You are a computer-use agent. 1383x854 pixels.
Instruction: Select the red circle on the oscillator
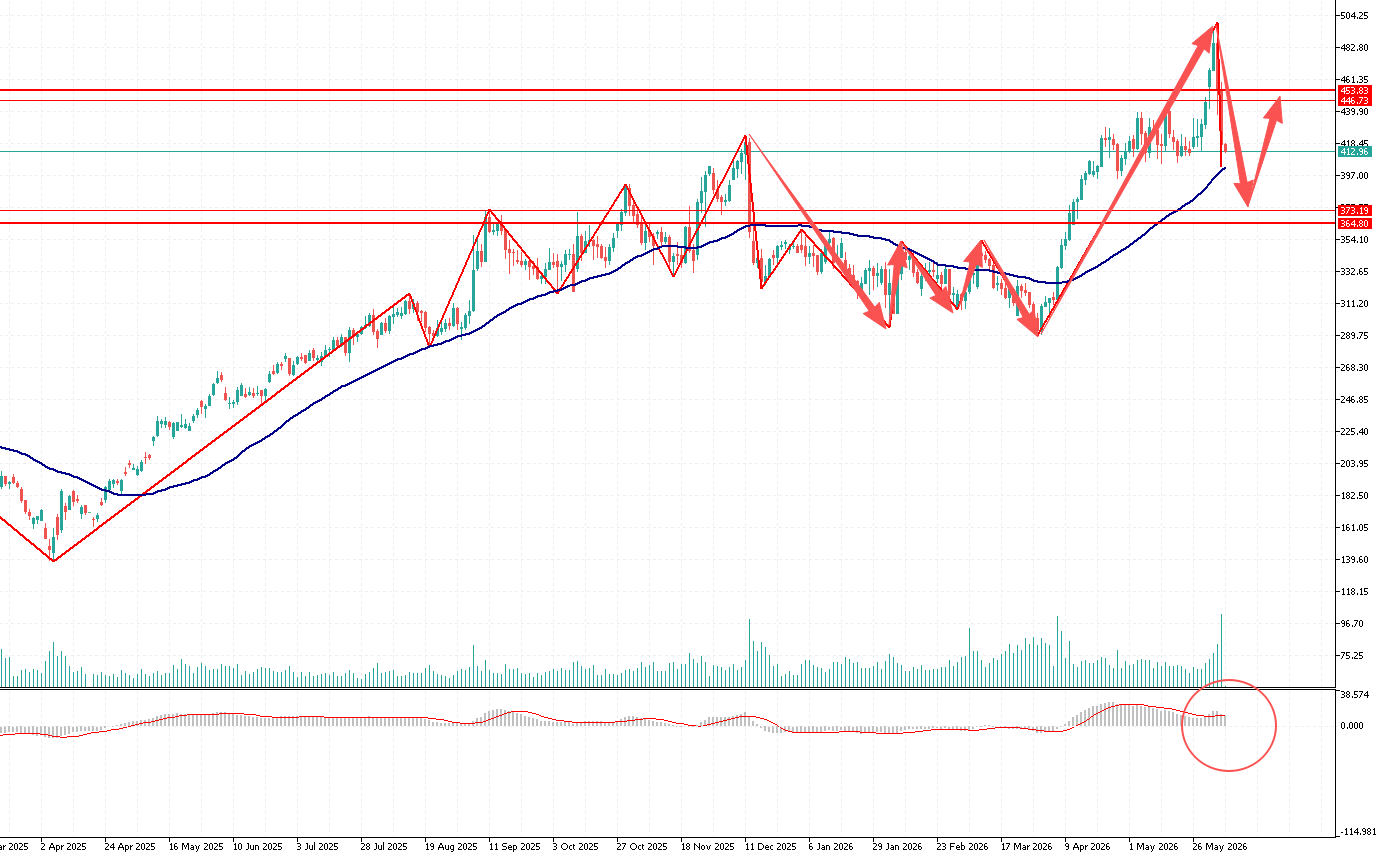[1229, 725]
